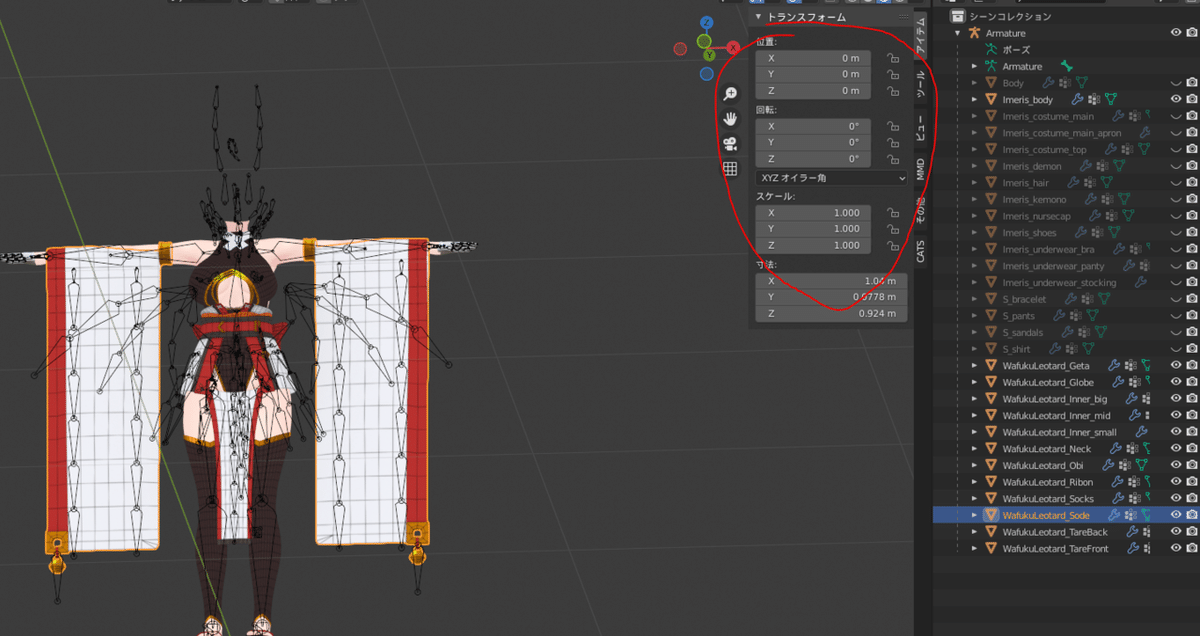Toggle camera view with the camera icon
The width and height of the screenshot is (1200, 636).
(x=730, y=144)
